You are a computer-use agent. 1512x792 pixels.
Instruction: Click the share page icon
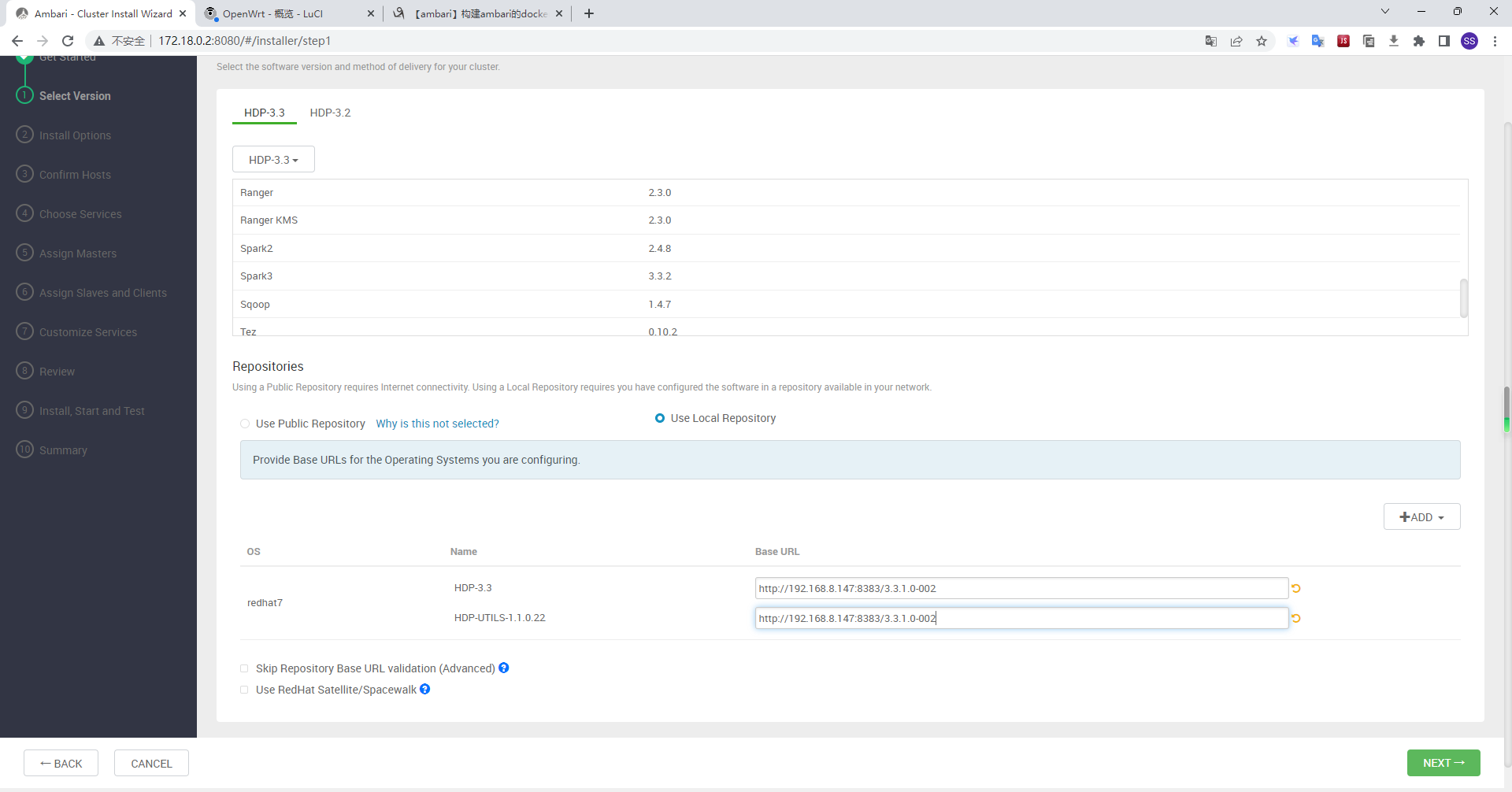(1236, 41)
